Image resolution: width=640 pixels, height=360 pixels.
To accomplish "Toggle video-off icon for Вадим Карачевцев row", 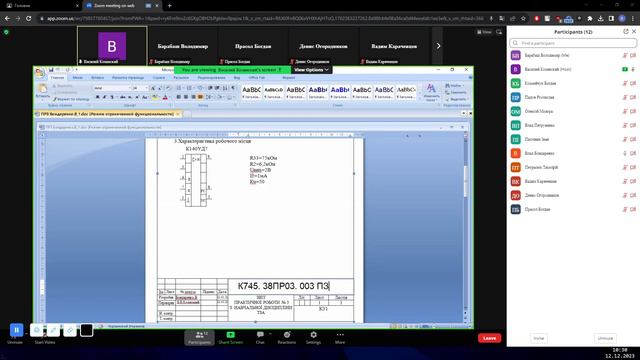I will [x=633, y=181].
